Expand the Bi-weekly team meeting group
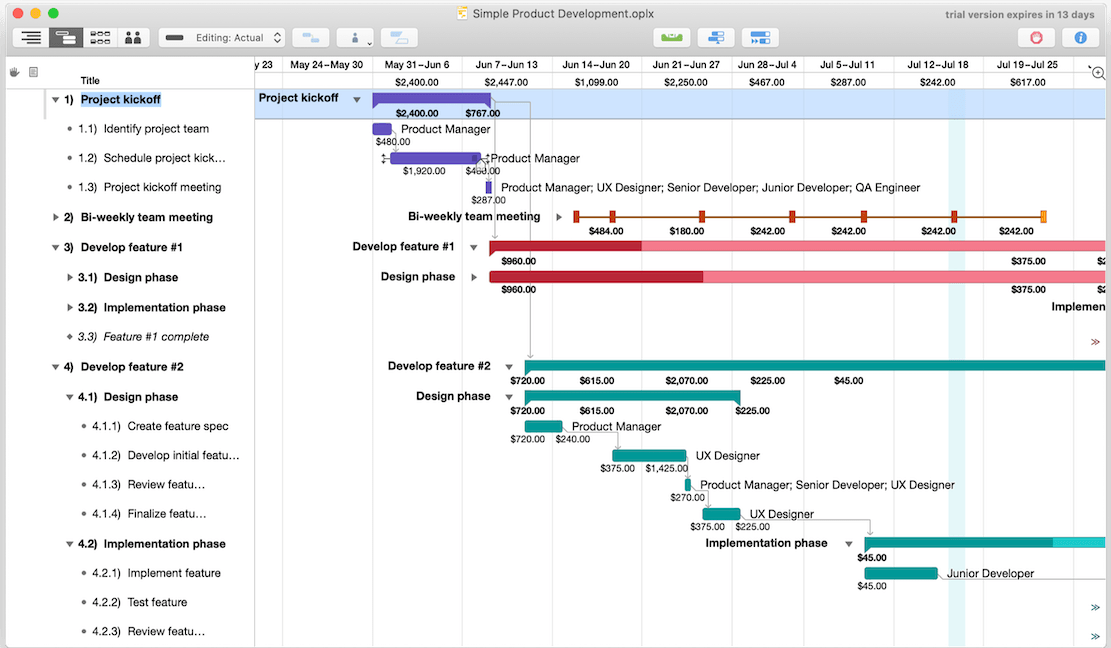The width and height of the screenshot is (1111, 648). (x=55, y=217)
